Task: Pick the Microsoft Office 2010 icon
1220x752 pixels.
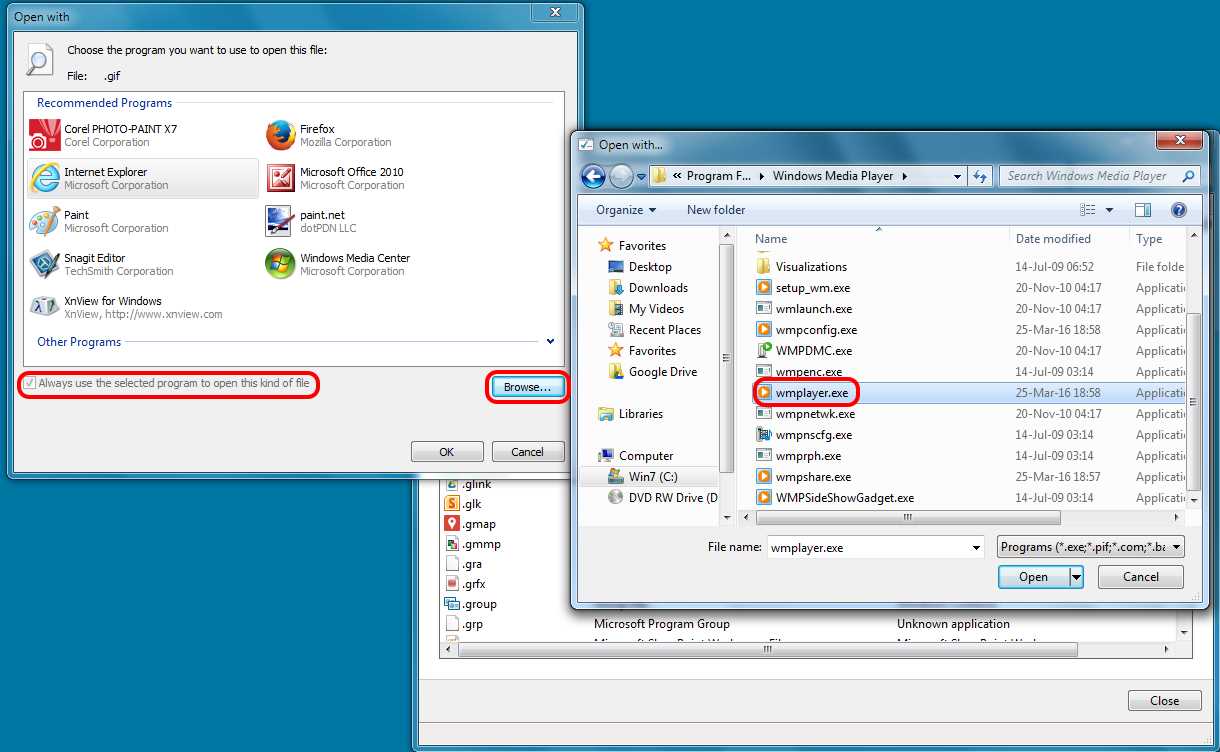Action: point(281,177)
